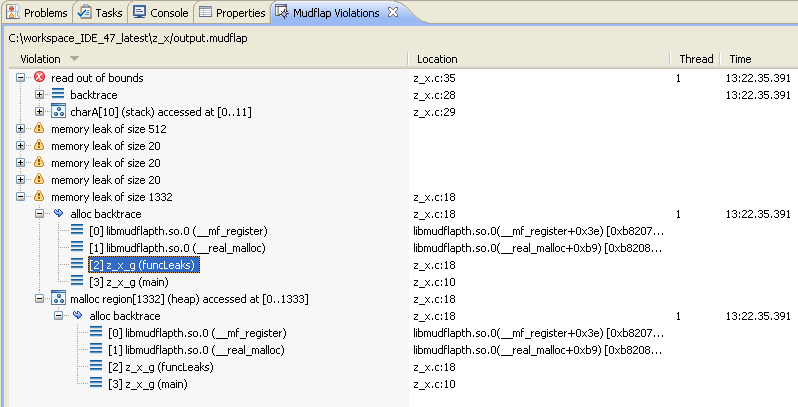
Task: Click the warning icon for memory leak of size 1332
Action: point(39,197)
